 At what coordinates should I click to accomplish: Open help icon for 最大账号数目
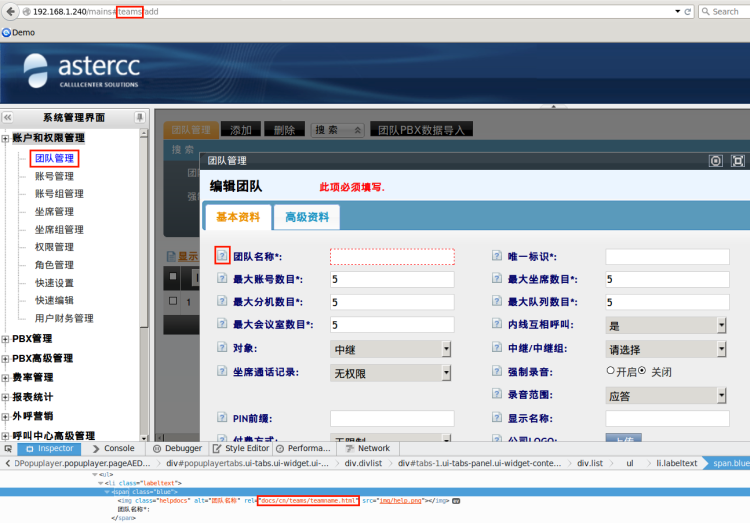[x=222, y=278]
